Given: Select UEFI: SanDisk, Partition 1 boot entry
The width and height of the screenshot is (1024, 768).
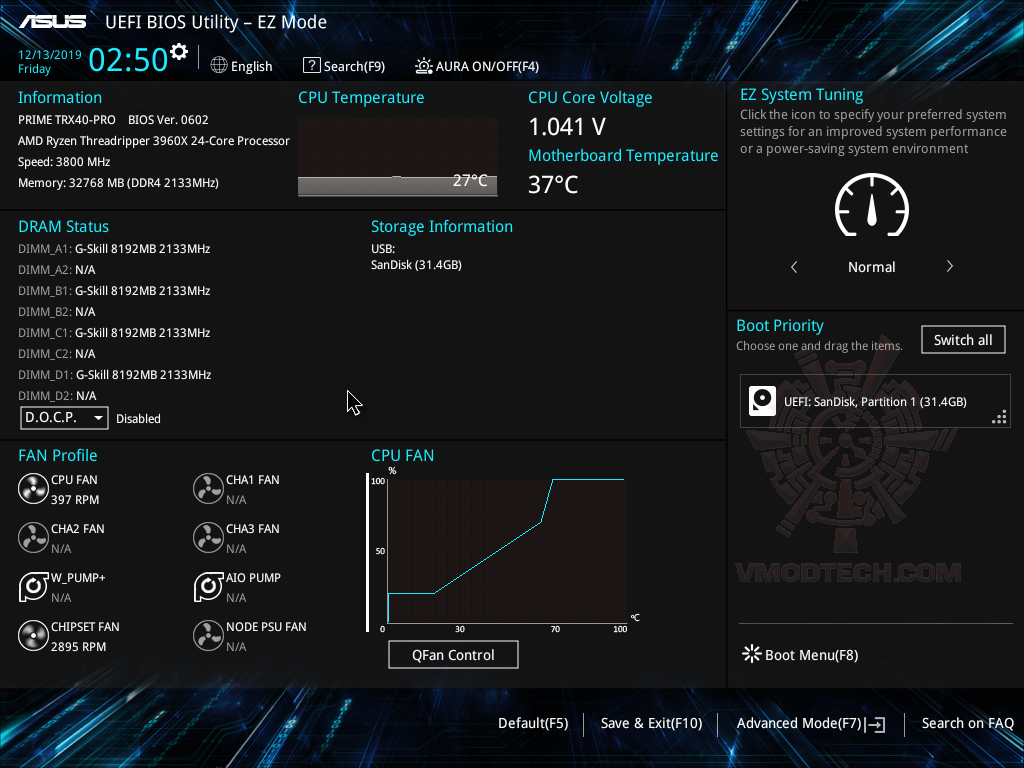Looking at the screenshot, I should click(x=875, y=401).
